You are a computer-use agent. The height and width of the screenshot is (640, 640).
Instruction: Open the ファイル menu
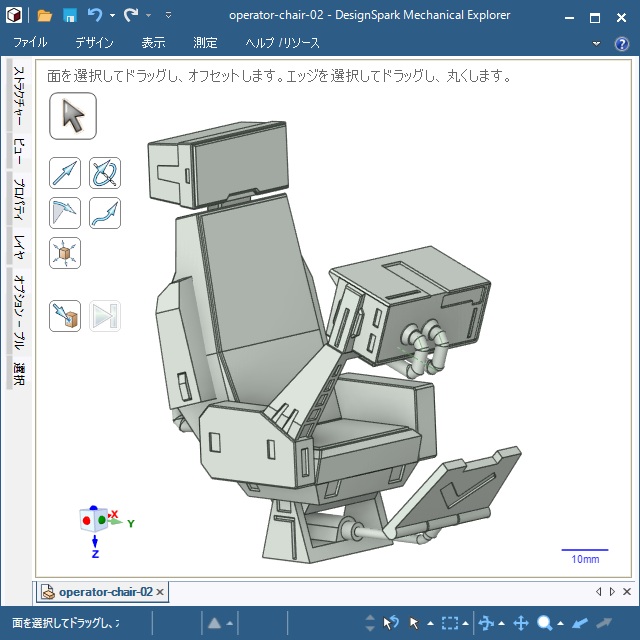pyautogui.click(x=30, y=42)
